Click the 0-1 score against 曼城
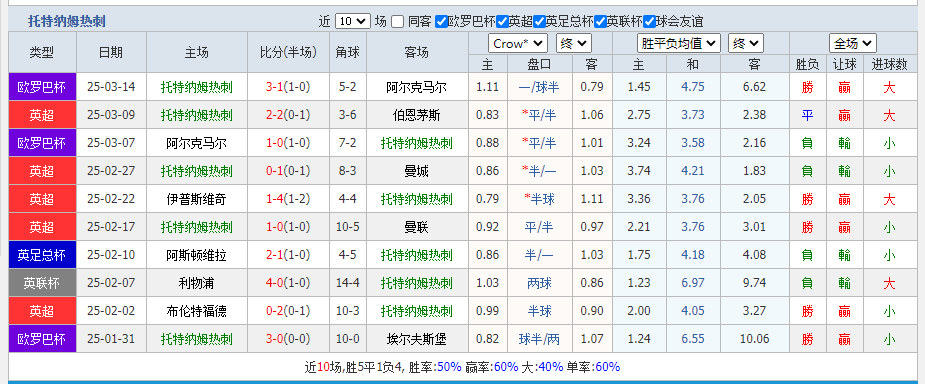 (x=274, y=172)
